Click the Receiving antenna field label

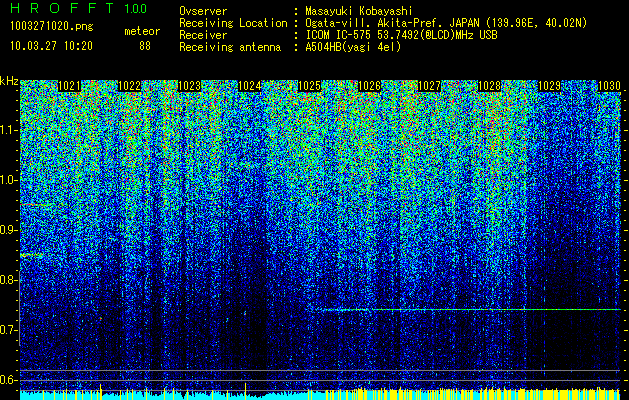click(230, 47)
